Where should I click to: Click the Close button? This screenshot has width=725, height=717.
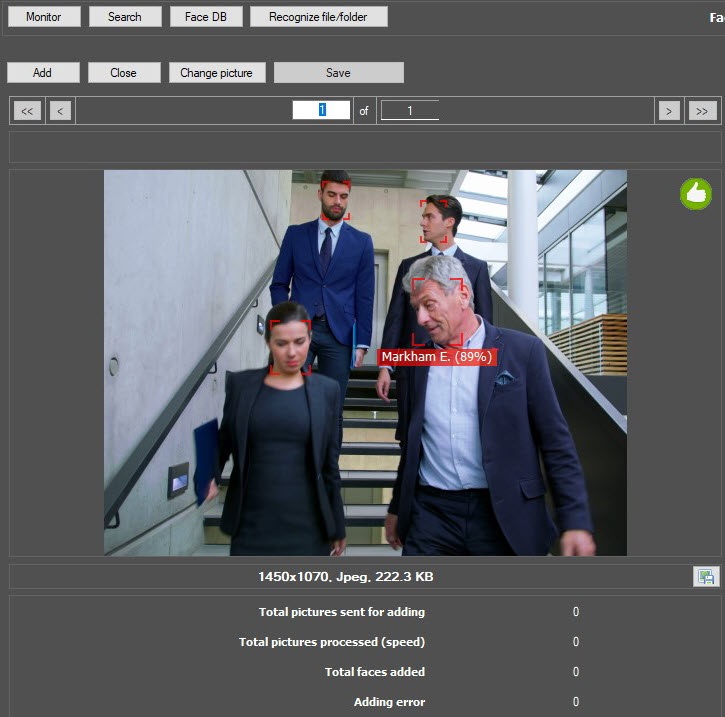pos(124,73)
